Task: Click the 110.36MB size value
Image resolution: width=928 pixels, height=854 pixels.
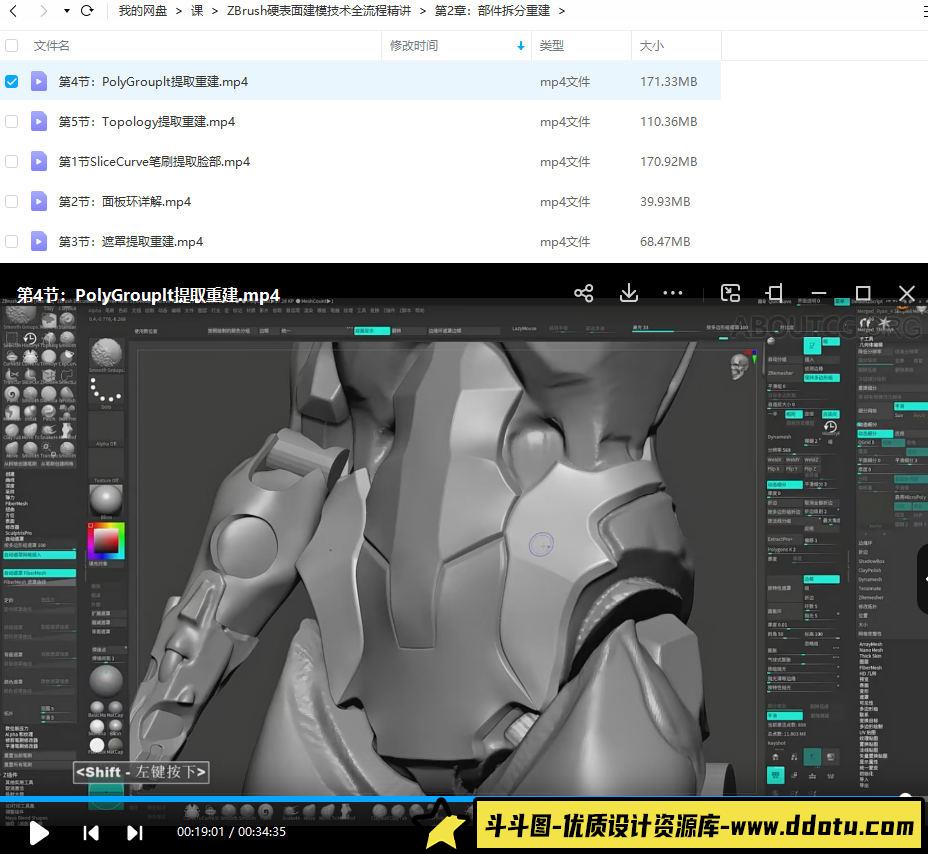Action: pos(668,121)
